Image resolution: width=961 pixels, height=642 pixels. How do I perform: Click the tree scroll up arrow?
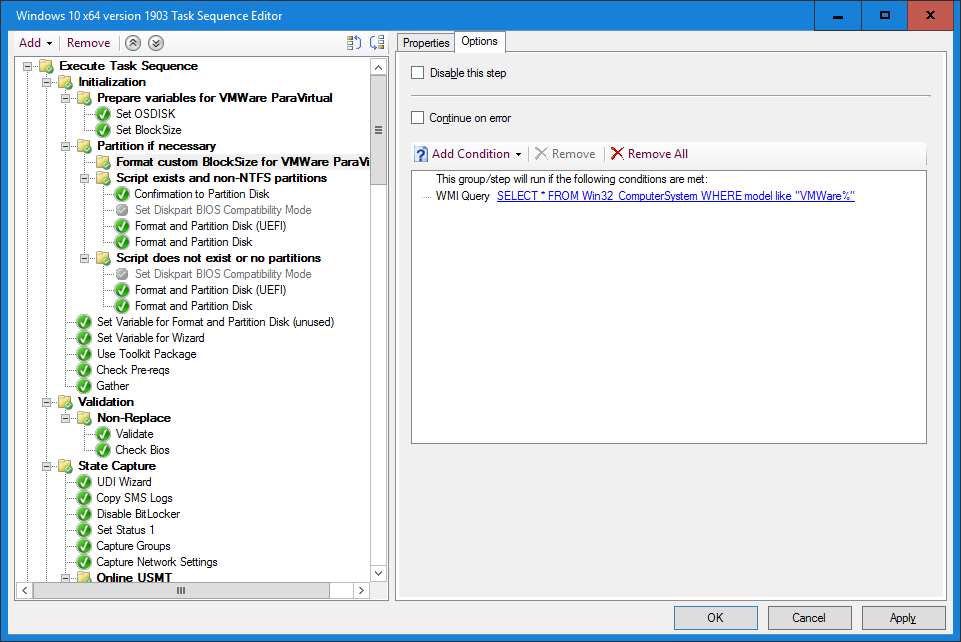point(378,67)
